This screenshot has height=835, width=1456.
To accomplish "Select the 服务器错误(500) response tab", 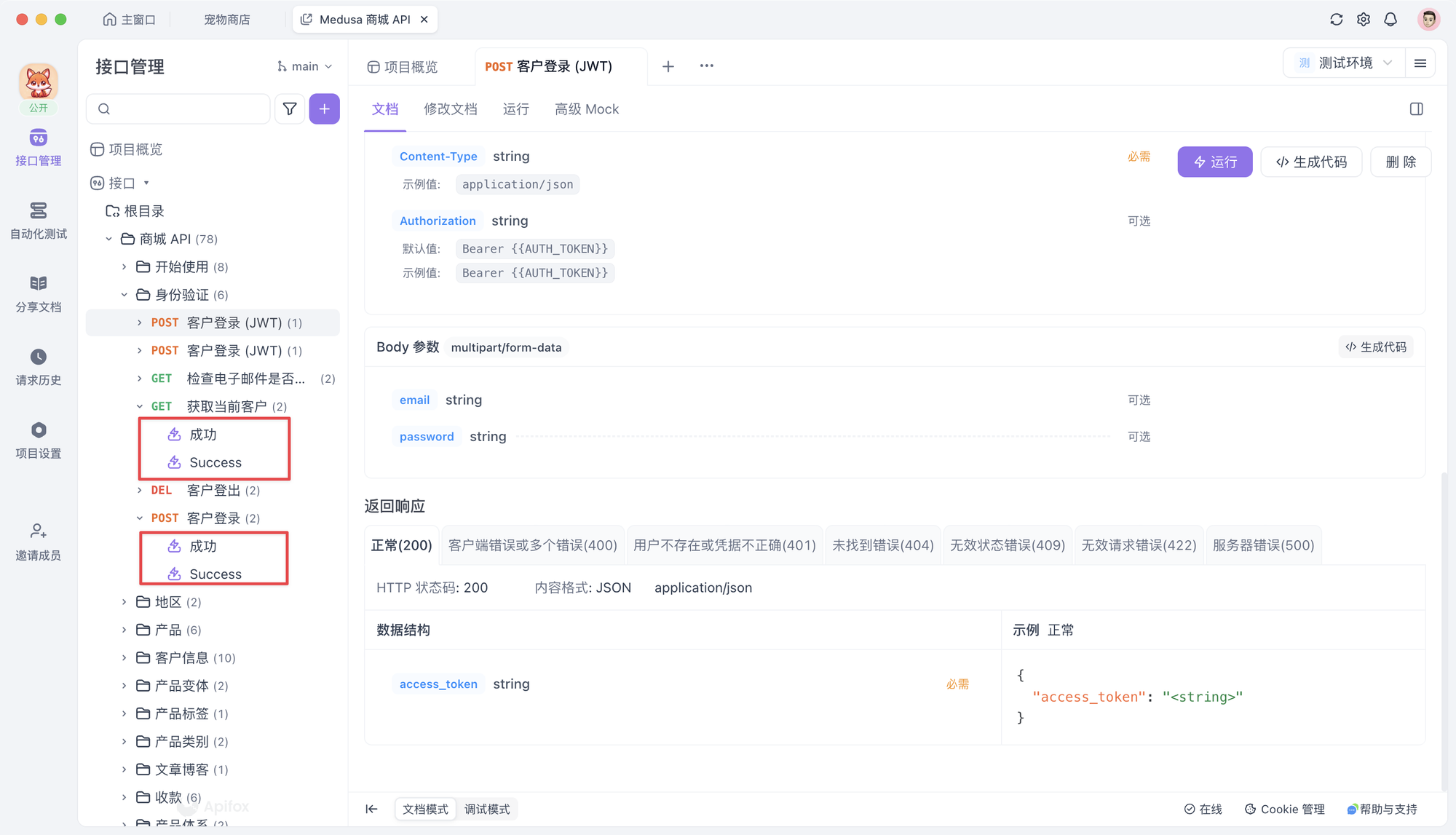I will pyautogui.click(x=1263, y=545).
